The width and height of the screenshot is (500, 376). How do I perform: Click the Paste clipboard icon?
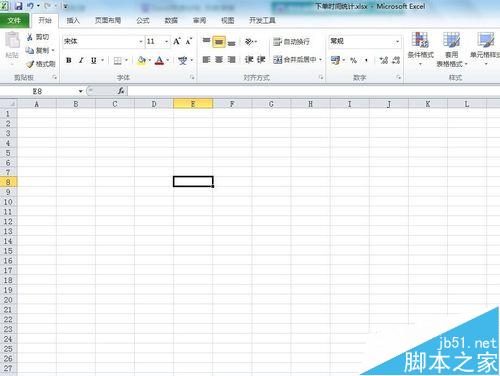[12, 41]
